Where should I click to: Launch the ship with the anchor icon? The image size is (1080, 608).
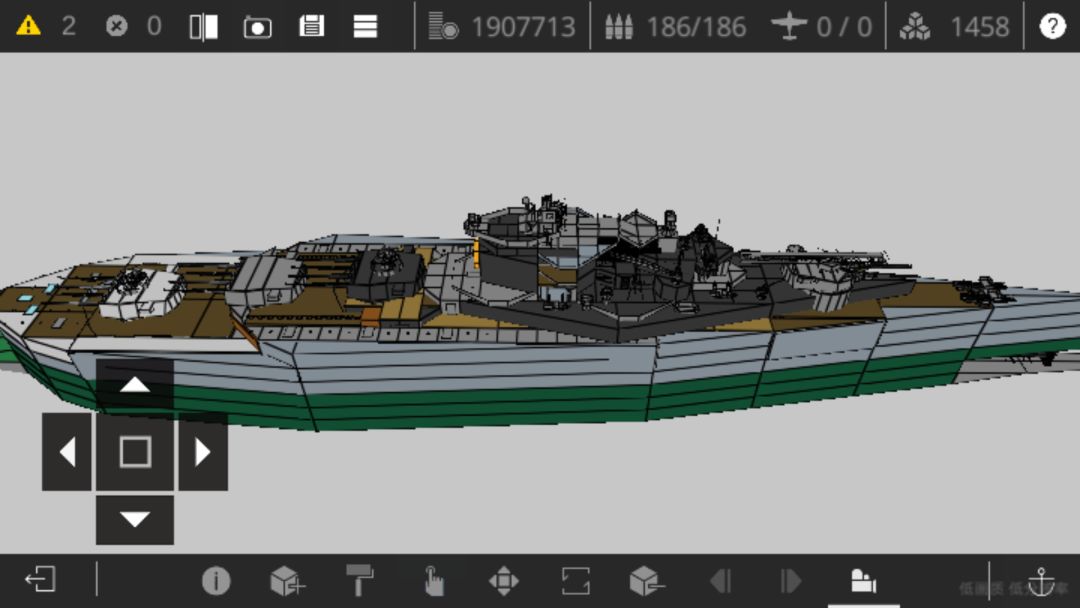(x=1041, y=581)
